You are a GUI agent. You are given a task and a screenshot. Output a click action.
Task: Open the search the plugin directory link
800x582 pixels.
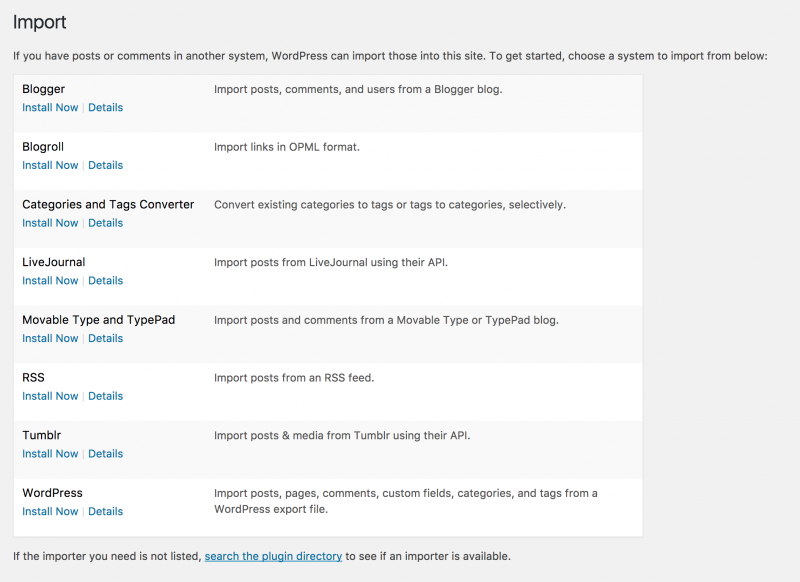point(272,556)
